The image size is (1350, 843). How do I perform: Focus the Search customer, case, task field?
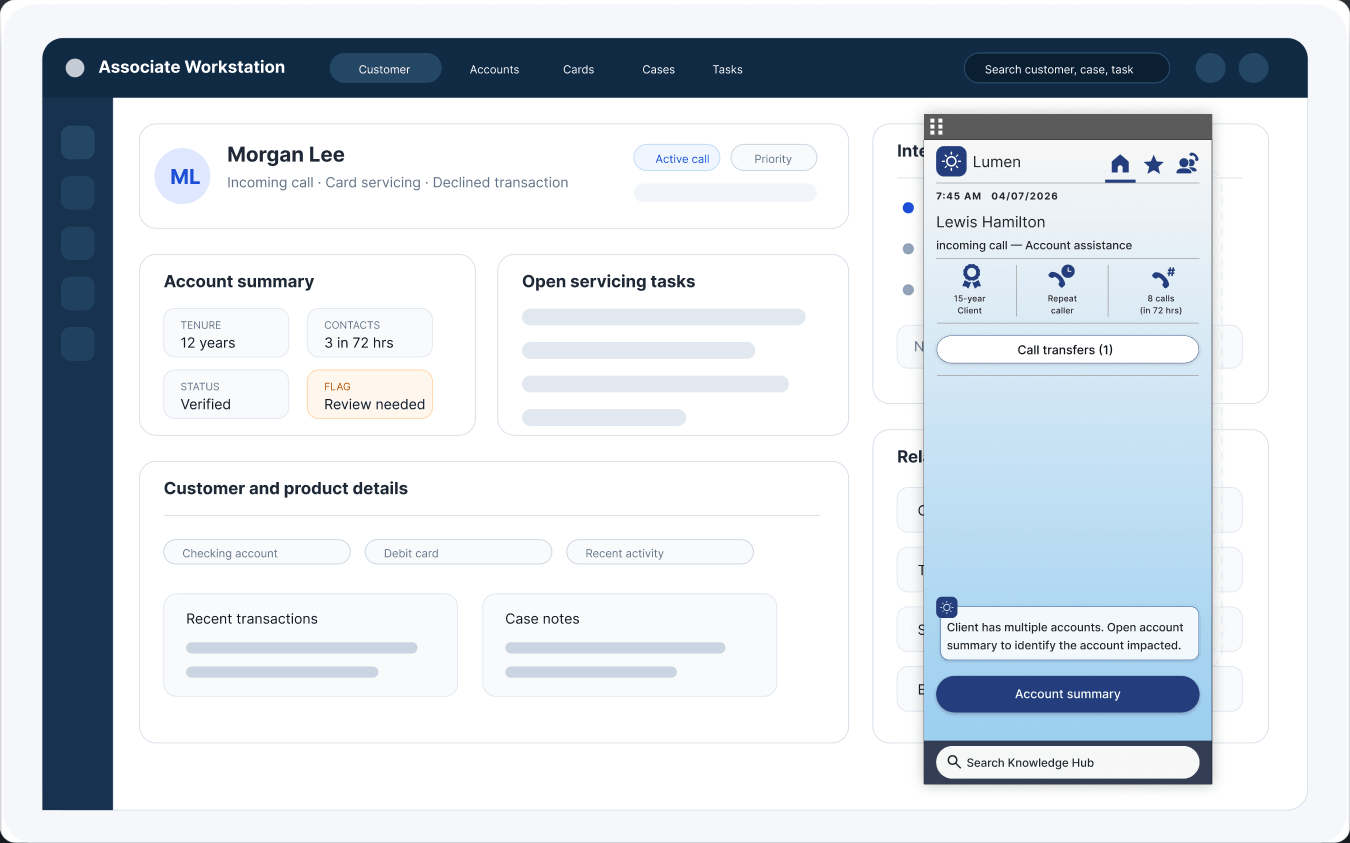click(1067, 68)
